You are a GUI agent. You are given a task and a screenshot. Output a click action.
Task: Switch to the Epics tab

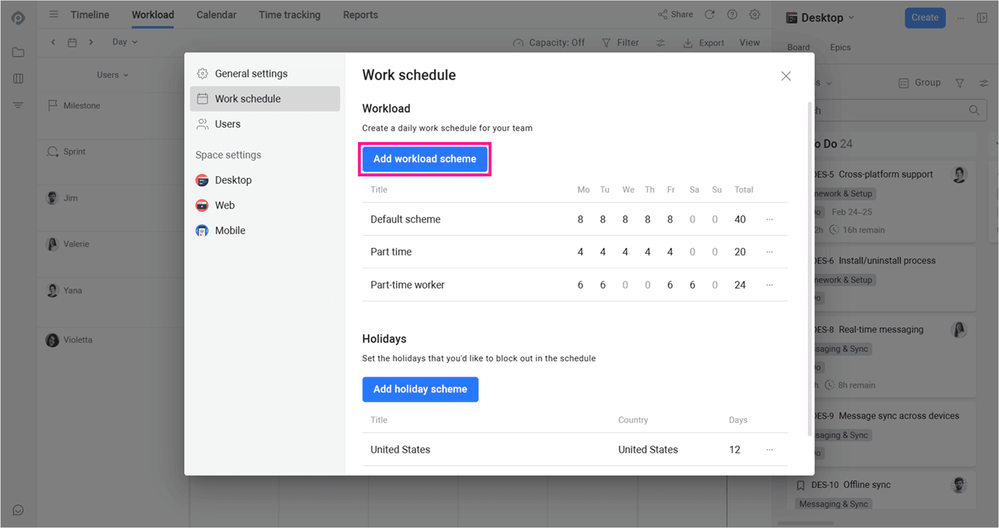[840, 47]
